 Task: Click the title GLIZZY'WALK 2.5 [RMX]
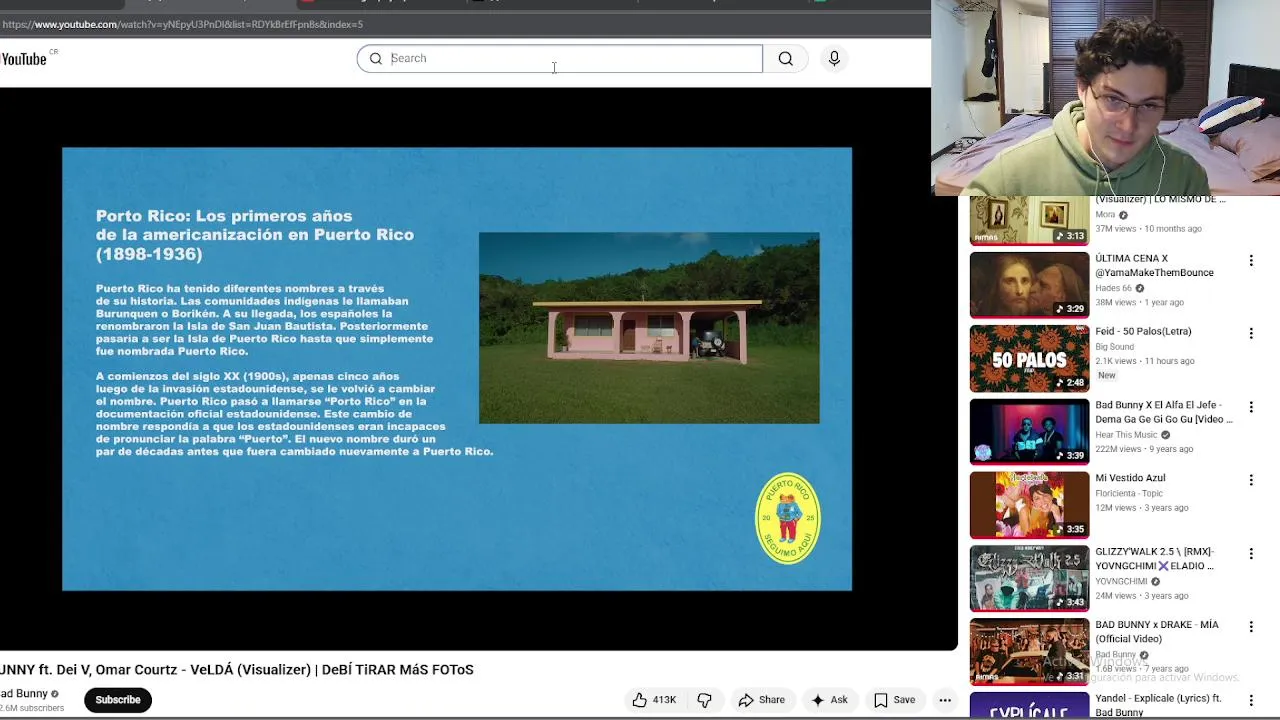pos(1154,558)
